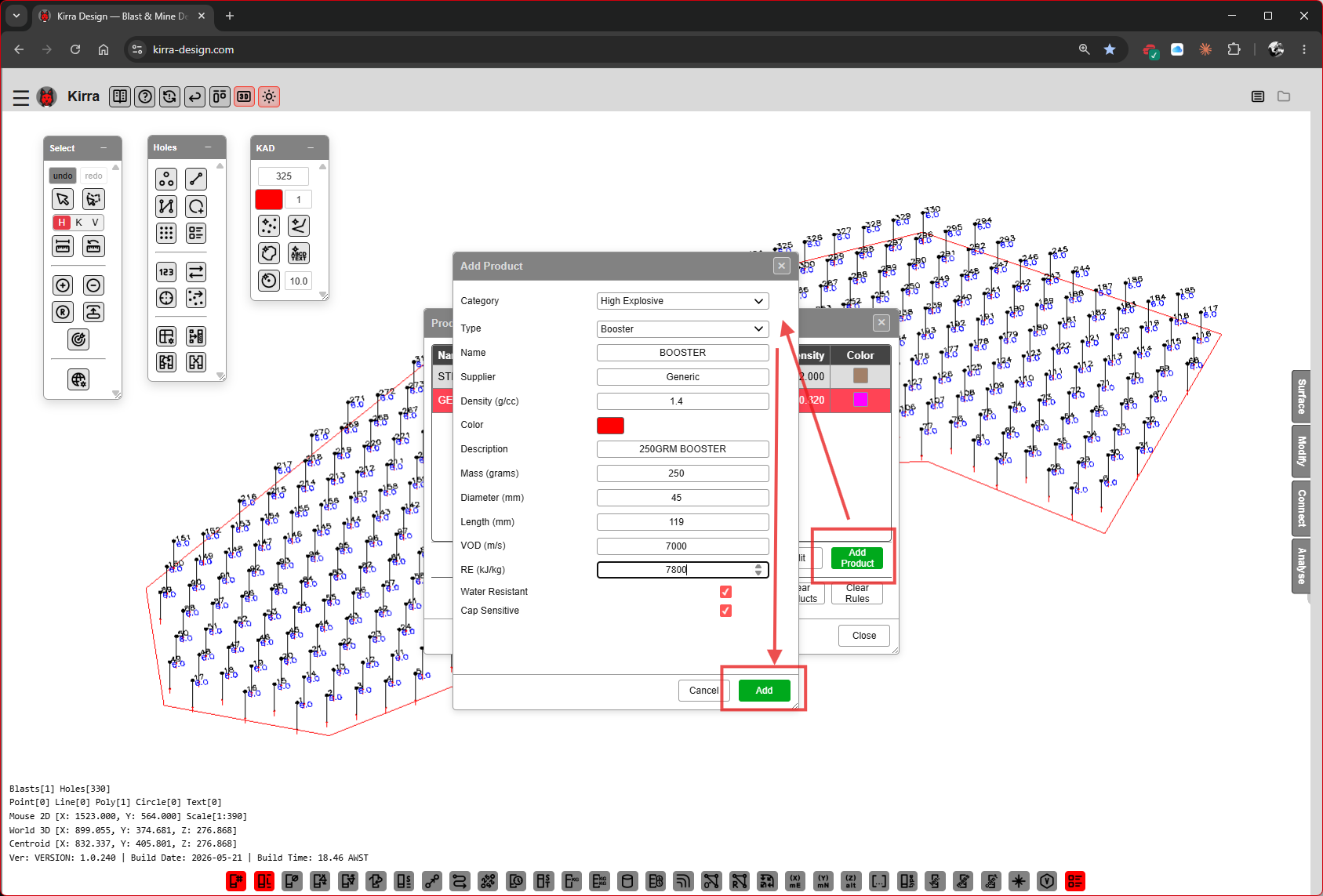The image size is (1323, 896).
Task: Open the globe settings icon
Action: (x=78, y=380)
